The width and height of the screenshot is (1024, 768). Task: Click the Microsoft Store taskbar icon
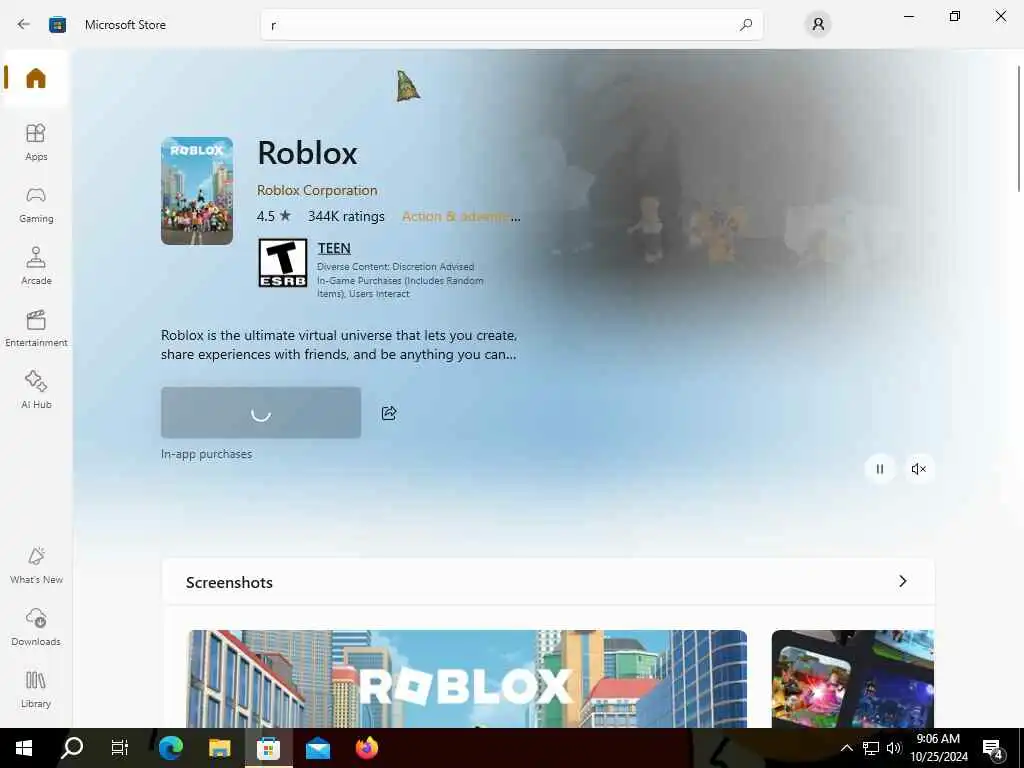268,748
